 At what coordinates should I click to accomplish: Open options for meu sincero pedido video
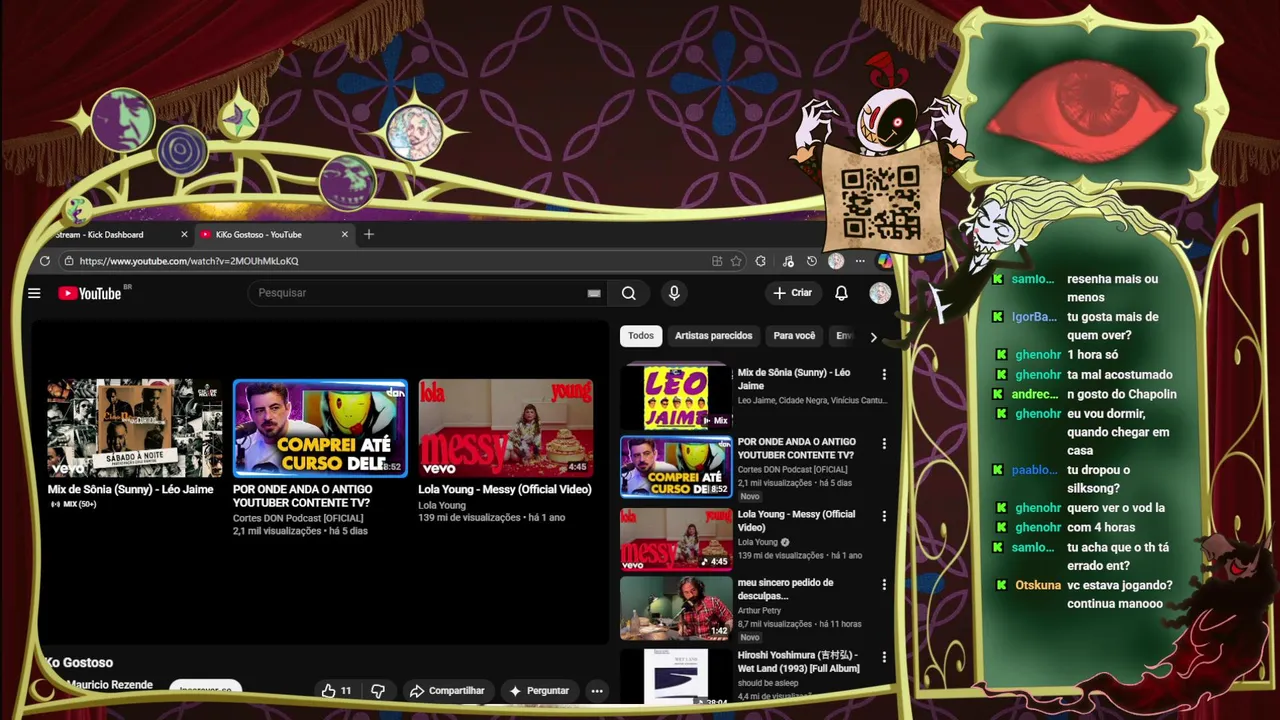[884, 584]
